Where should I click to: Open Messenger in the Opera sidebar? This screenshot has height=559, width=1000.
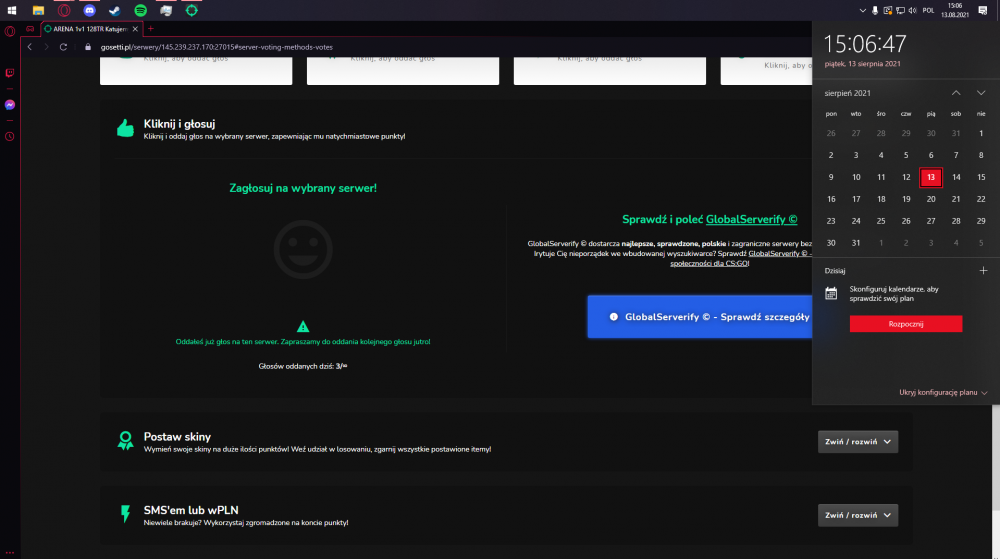pos(10,105)
